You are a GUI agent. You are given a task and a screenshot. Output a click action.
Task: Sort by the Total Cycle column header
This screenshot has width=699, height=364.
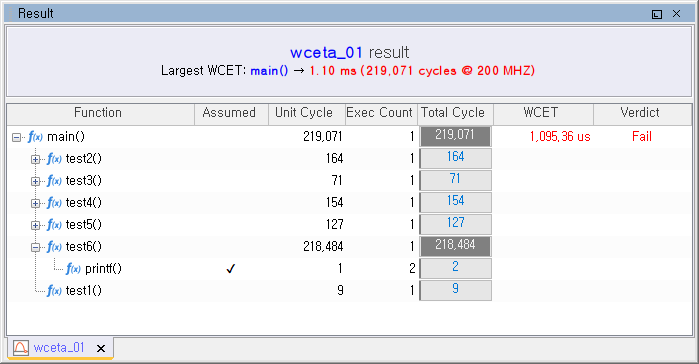(455, 114)
